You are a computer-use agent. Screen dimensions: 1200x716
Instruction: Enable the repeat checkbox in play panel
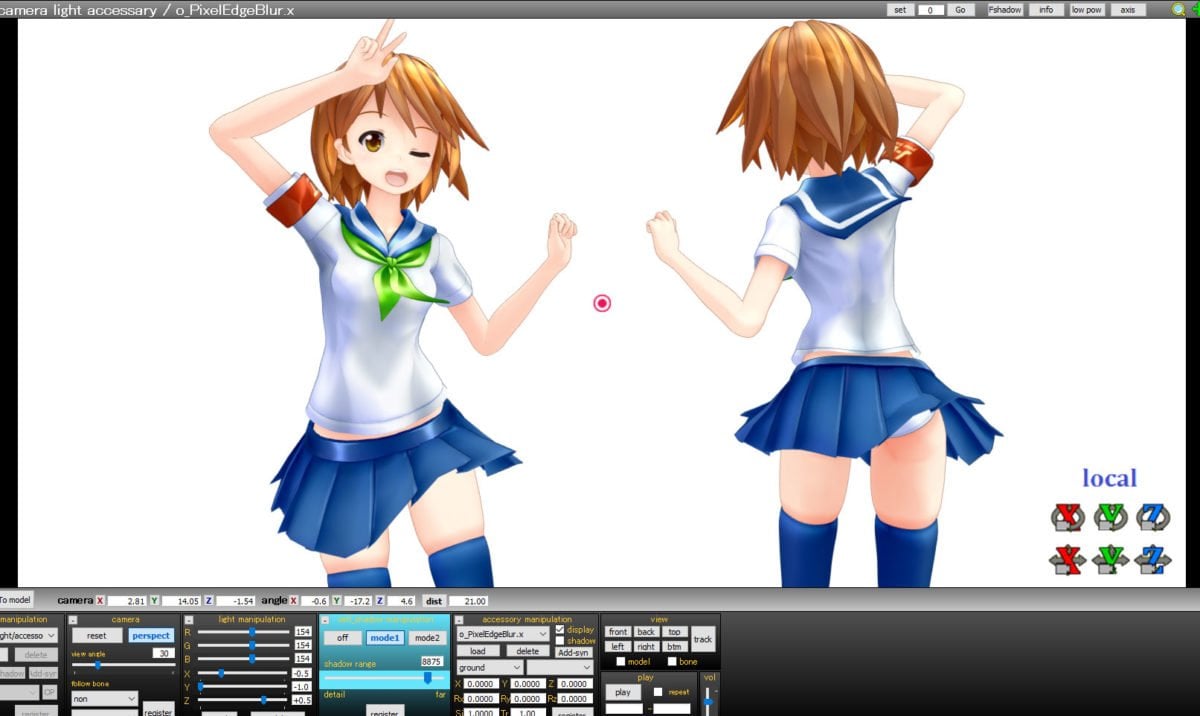[658, 692]
